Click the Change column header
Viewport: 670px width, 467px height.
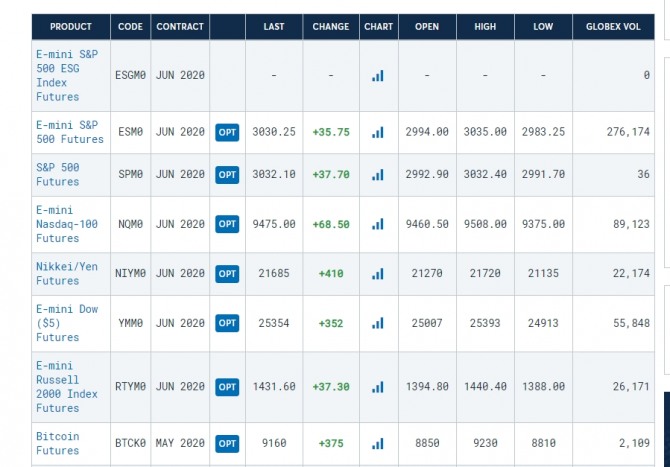[331, 27]
